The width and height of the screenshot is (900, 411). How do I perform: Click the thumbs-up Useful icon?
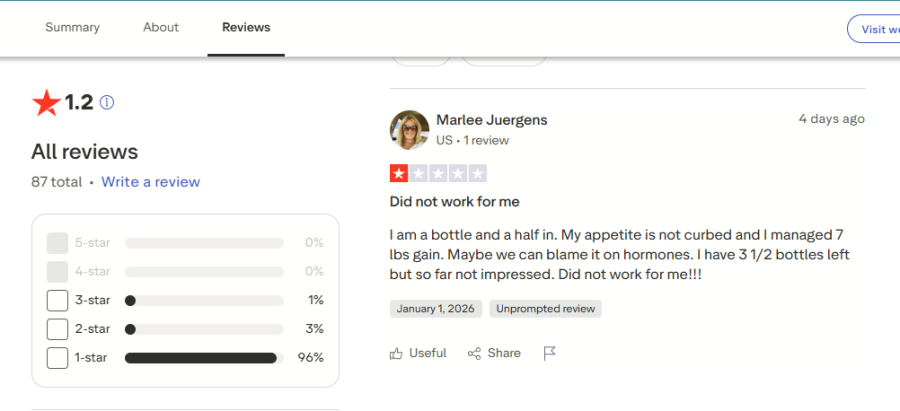click(397, 353)
